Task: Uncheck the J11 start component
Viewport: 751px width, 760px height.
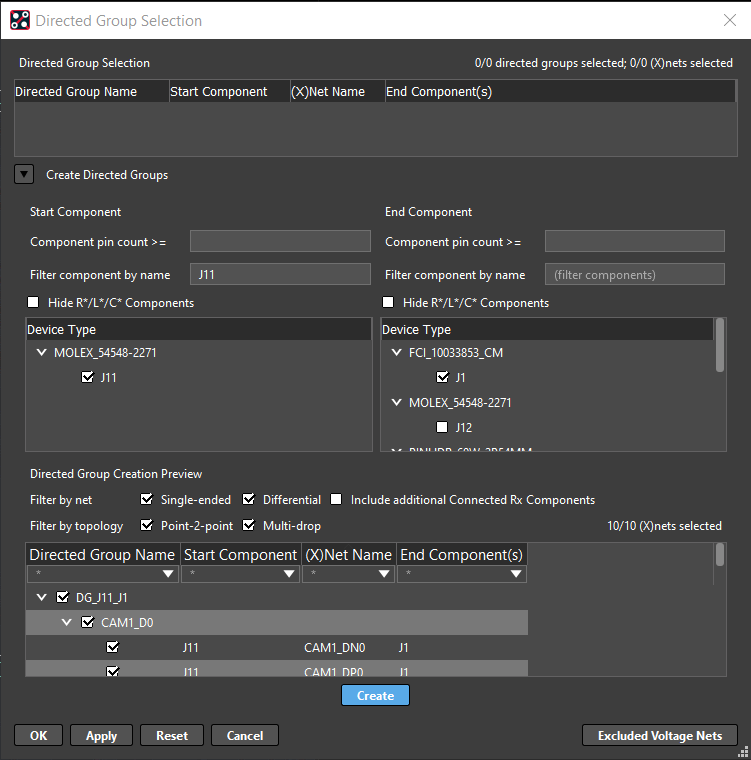Action: [88, 377]
